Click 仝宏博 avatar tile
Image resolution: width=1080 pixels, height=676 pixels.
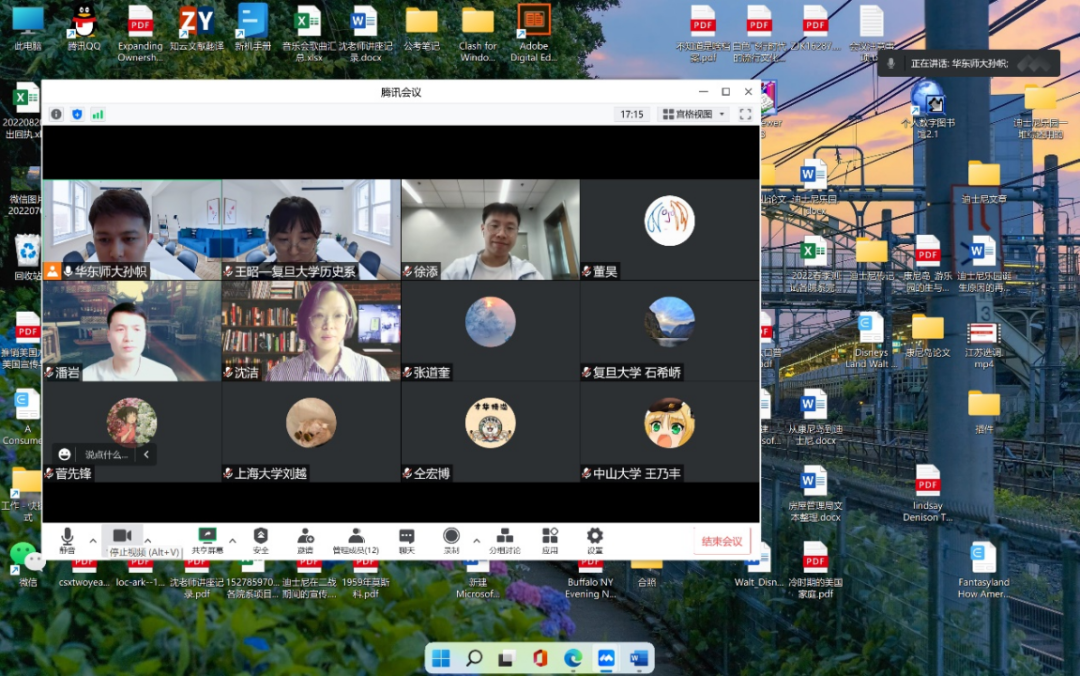(490, 432)
